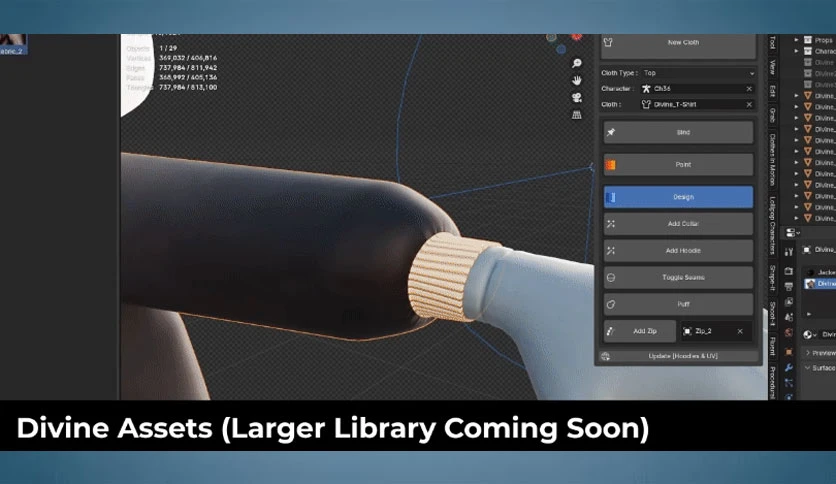The width and height of the screenshot is (836, 484).
Task: Click the Puff button
Action: click(x=679, y=304)
